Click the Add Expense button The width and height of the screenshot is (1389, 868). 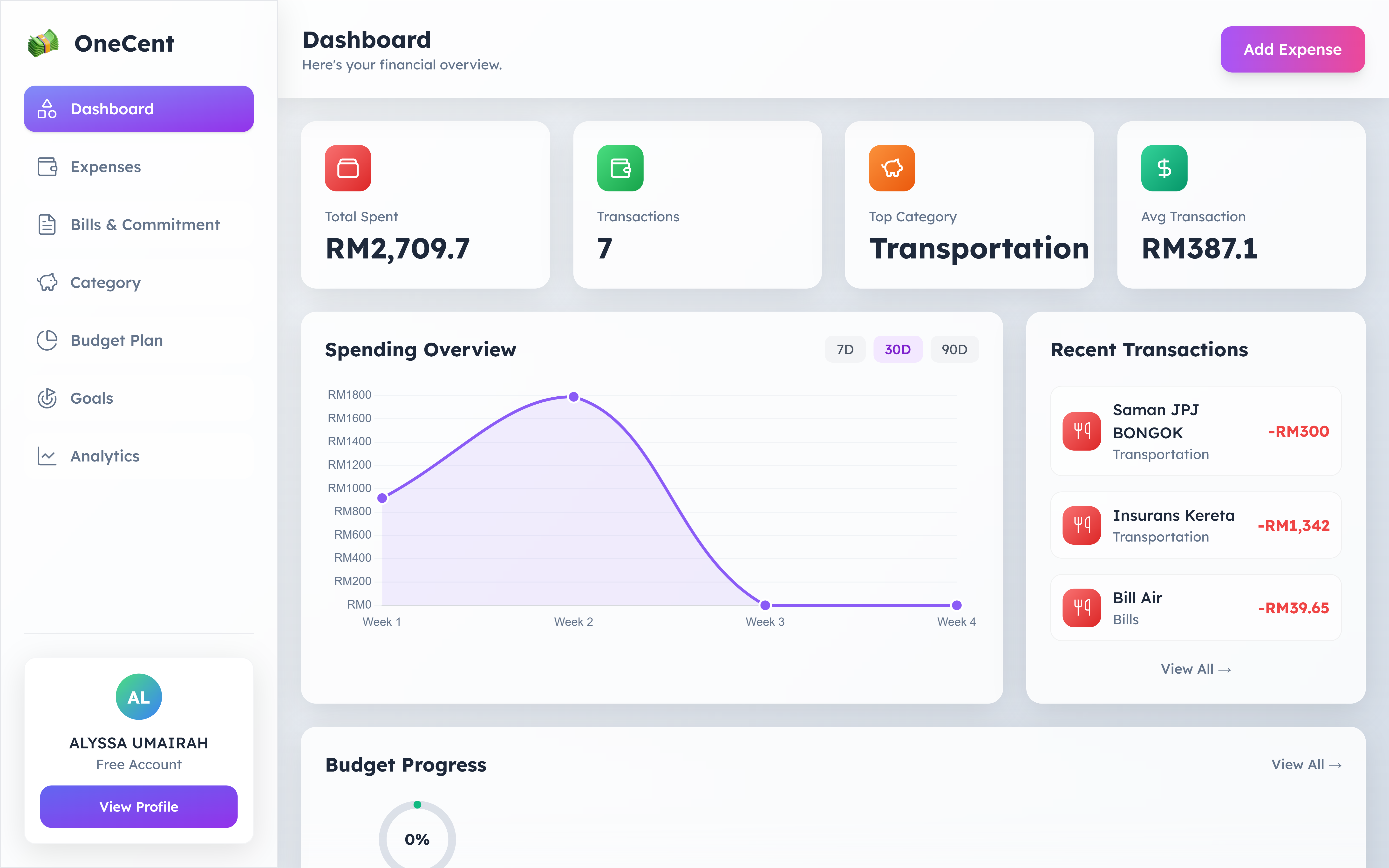tap(1293, 49)
